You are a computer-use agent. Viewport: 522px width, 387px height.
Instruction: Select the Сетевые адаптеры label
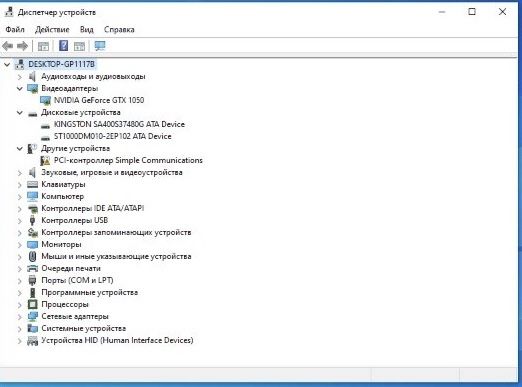(x=75, y=316)
